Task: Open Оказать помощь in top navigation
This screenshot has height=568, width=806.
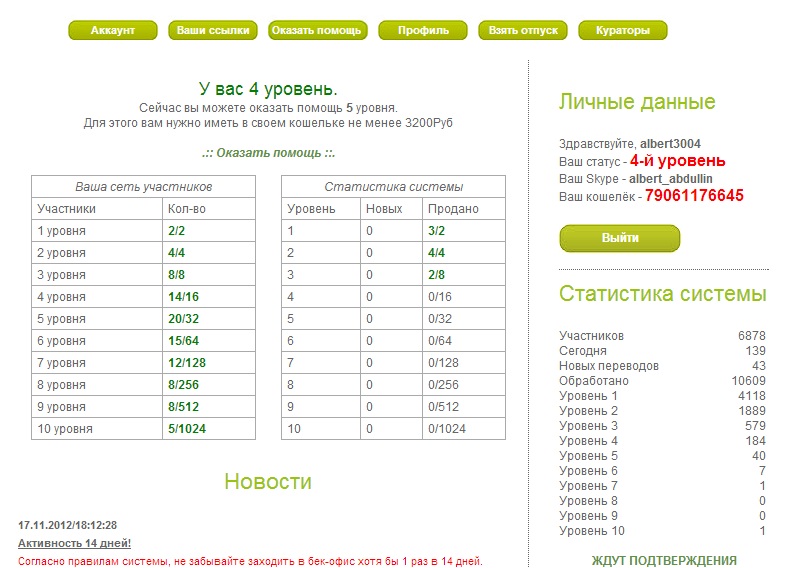Action: coord(317,30)
